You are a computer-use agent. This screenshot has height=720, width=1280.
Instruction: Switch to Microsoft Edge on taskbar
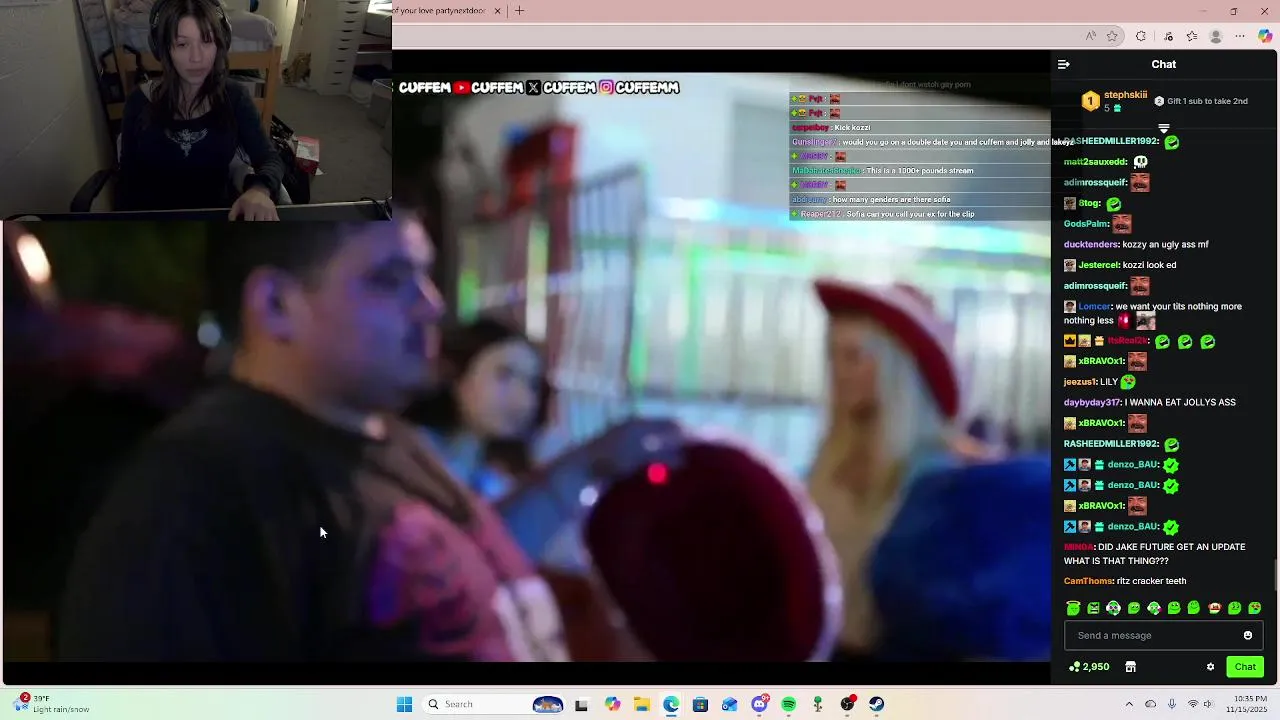670,704
